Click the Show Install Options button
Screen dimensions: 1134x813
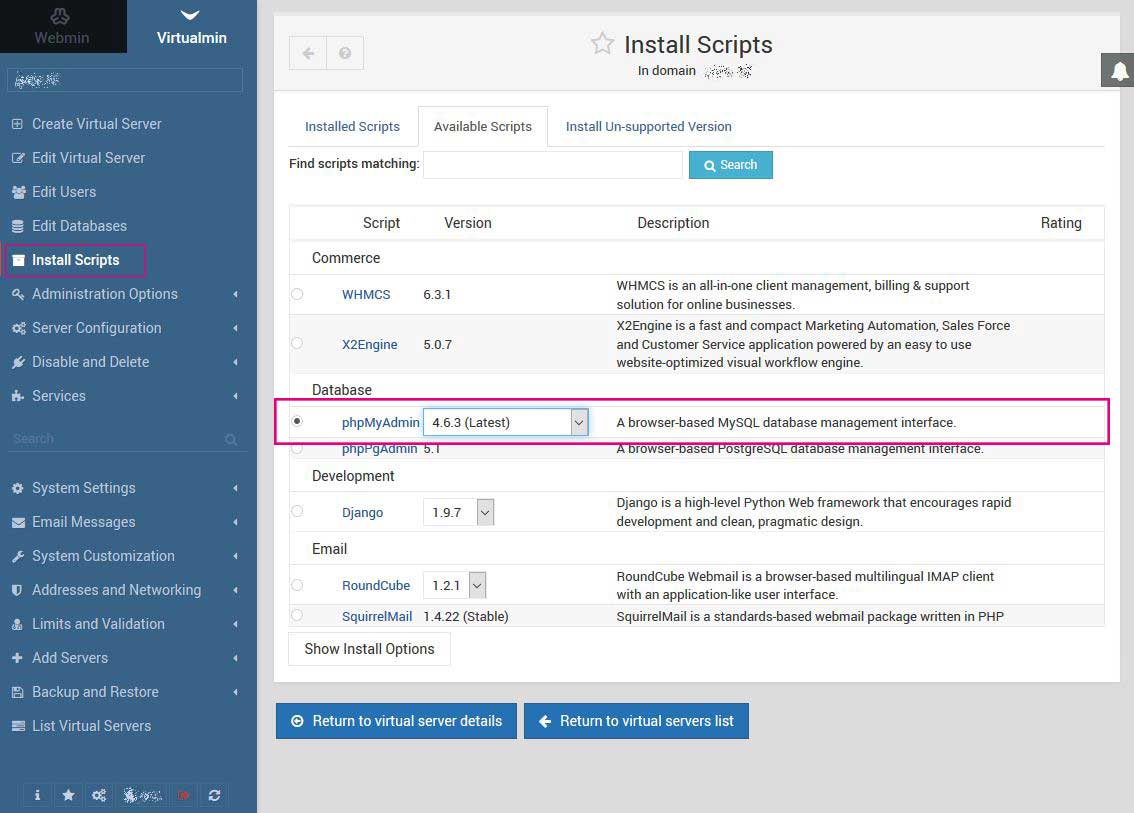(369, 649)
